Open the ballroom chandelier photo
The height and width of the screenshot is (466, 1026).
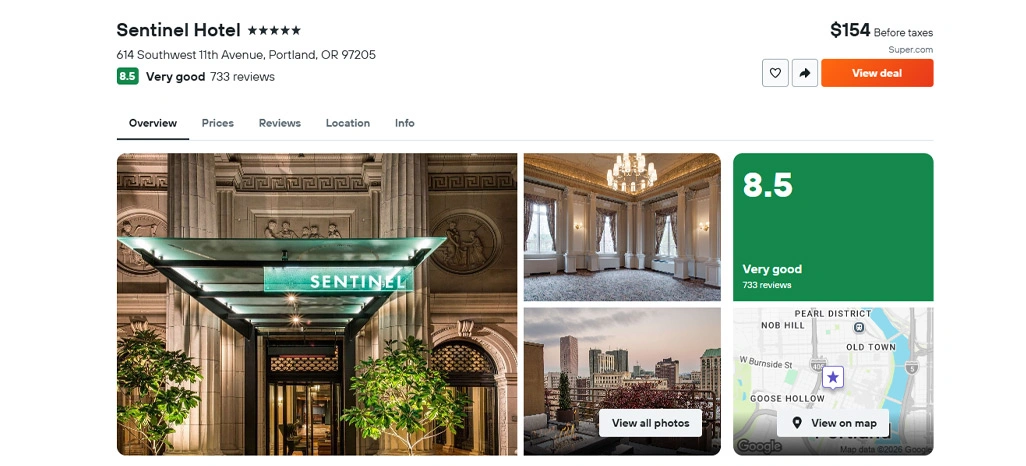(x=622, y=227)
